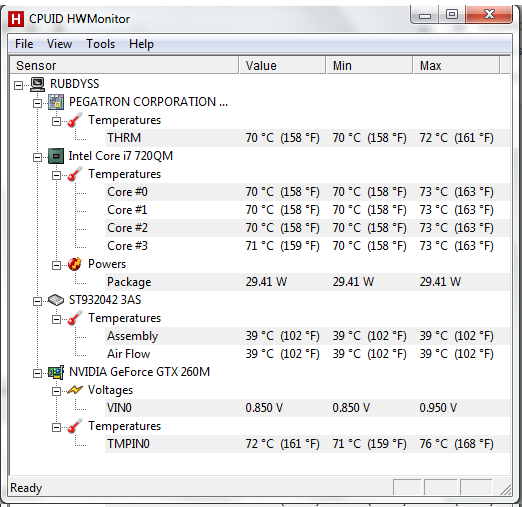
Task: Click the PEGATRON motherboard icon
Action: click(x=56, y=102)
